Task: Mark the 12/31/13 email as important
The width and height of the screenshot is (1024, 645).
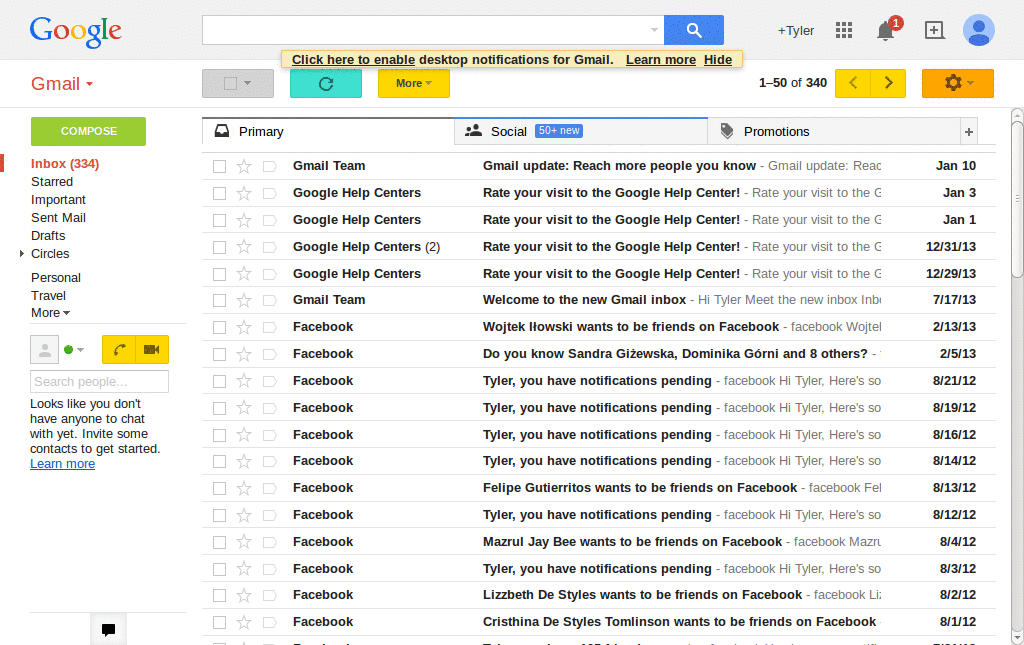Action: tap(270, 247)
